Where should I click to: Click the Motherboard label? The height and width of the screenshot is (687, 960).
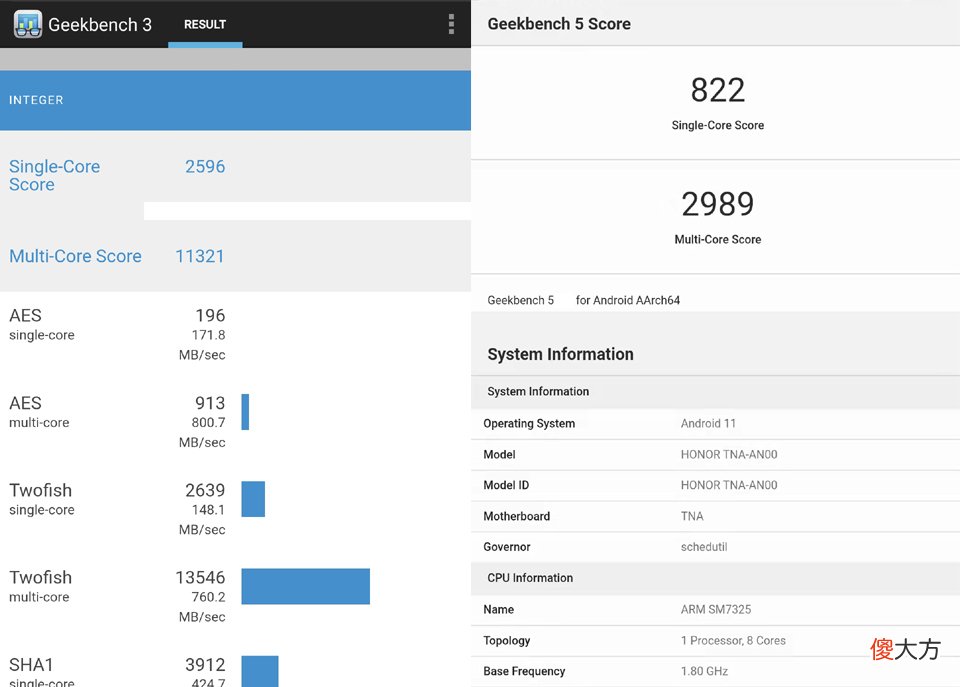pos(517,516)
